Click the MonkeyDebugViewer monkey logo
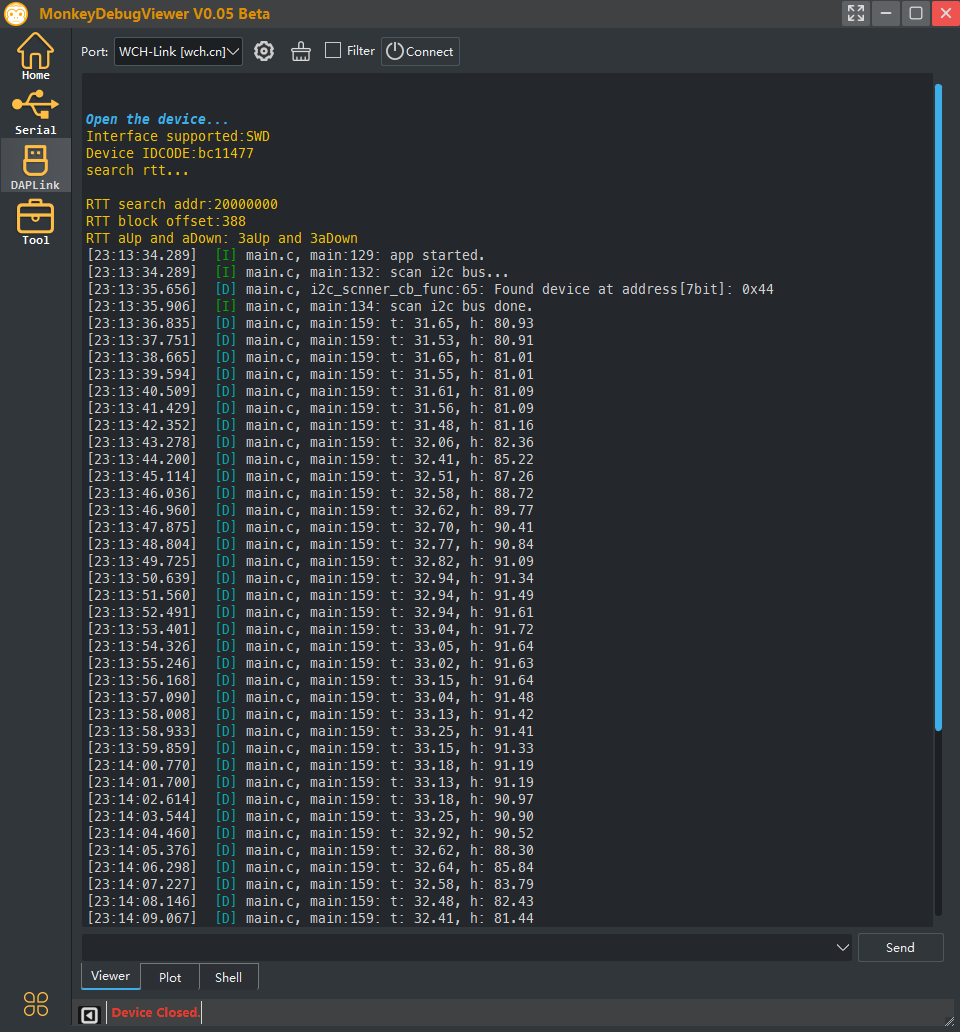960x1032 pixels. tap(16, 14)
